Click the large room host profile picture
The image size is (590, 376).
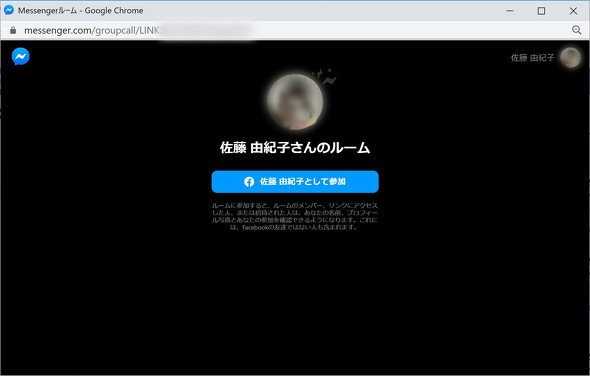point(295,102)
